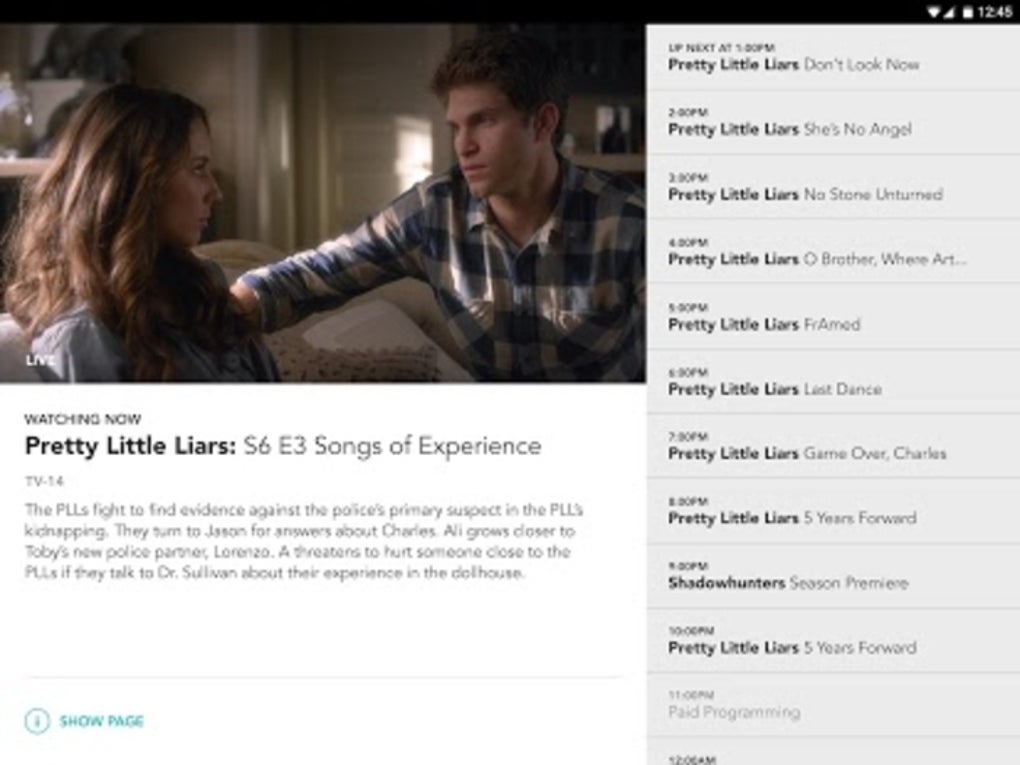Select 8:00PM 5 Years Forward episode
Viewport: 1020px width, 765px height.
coord(833,511)
